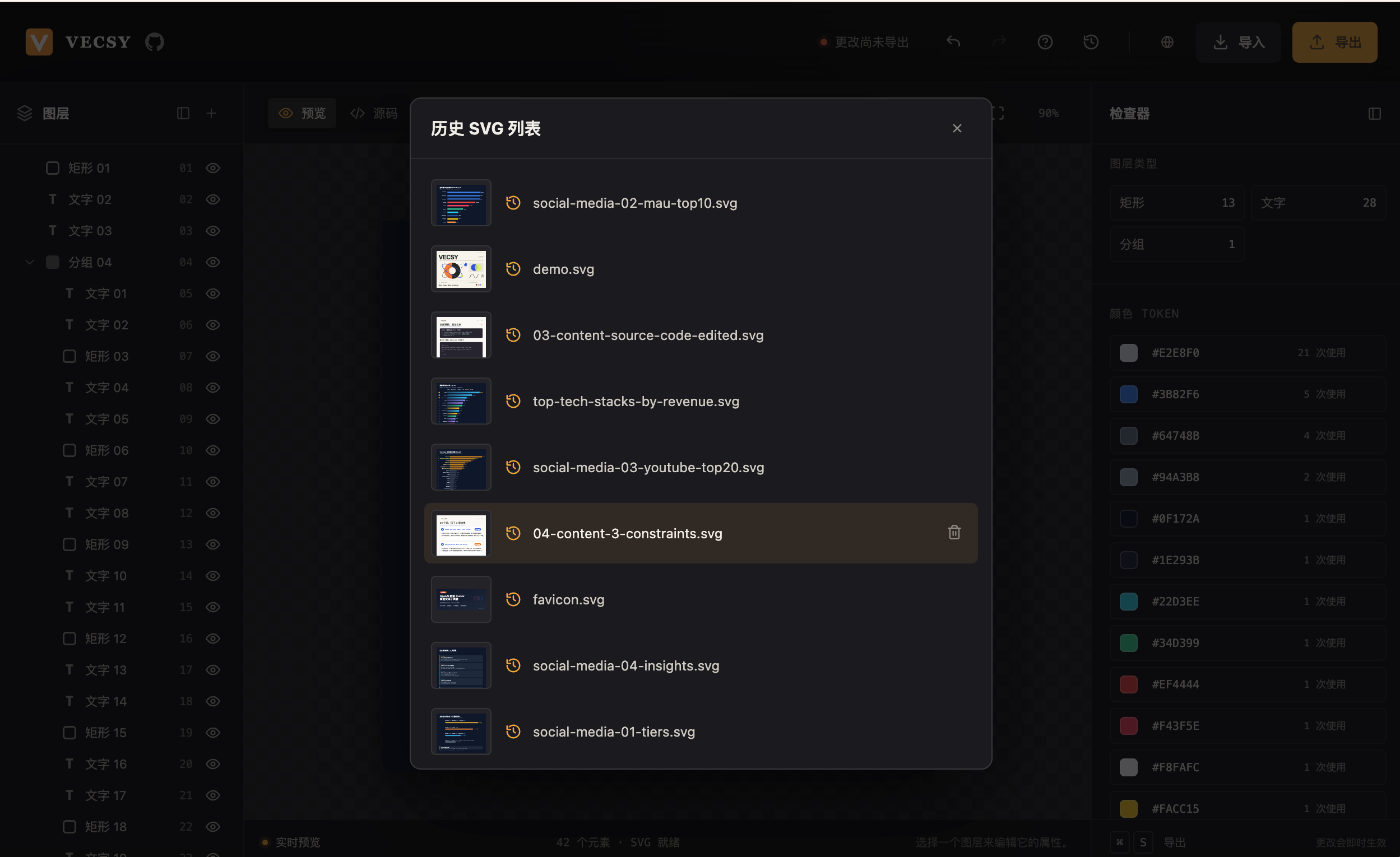Hide the 矩形 01 layer using its eye icon

pos(213,168)
